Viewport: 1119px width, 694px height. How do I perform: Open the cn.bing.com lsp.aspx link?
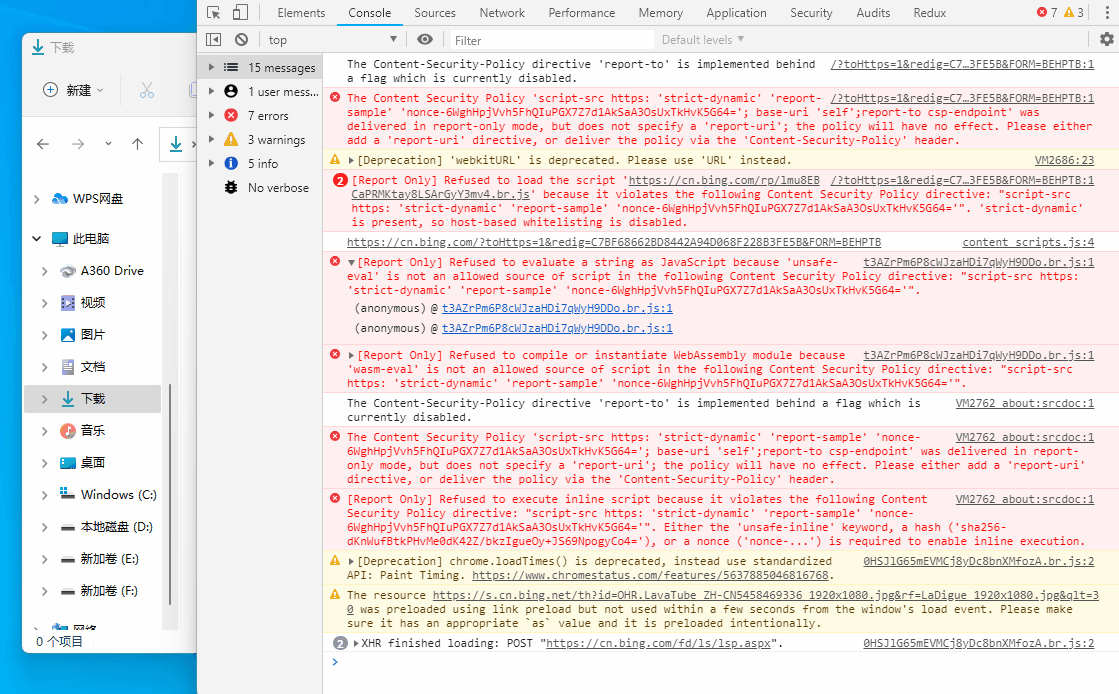click(658, 643)
